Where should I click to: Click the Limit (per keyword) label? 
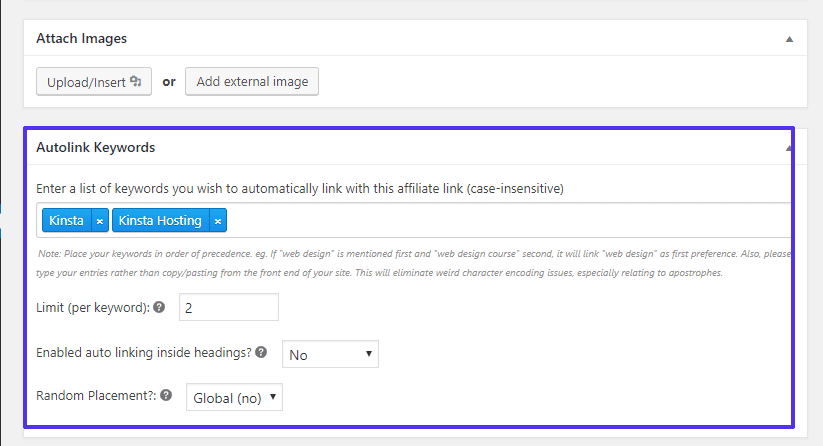[92, 308]
